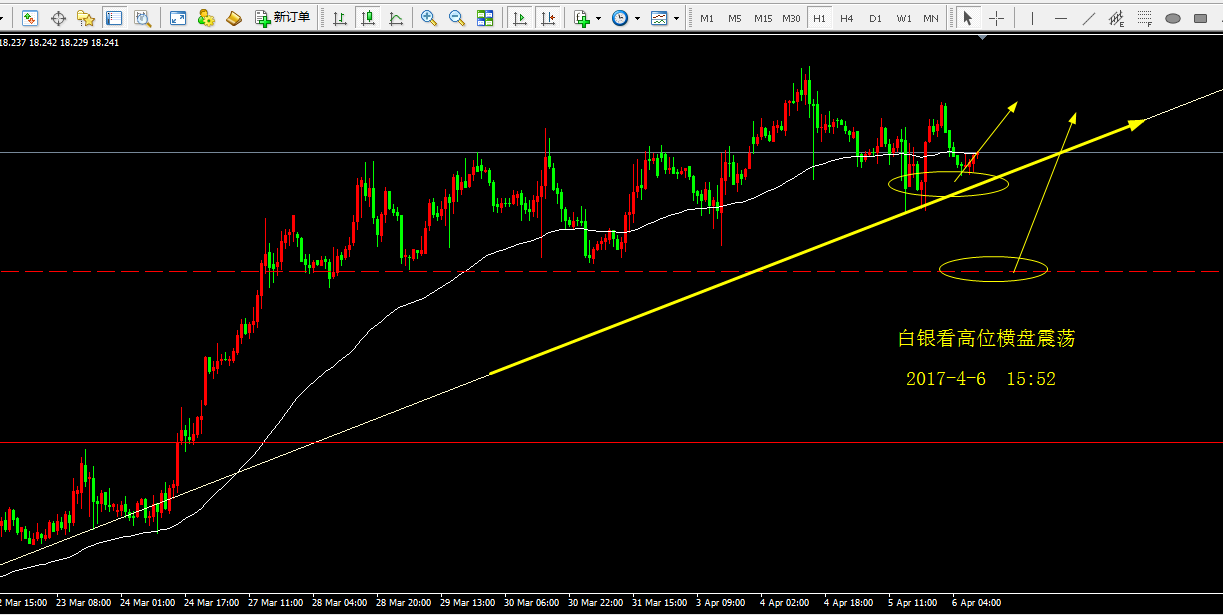Click the M15 timeframe button
Screen dimensions: 1223x616
[x=763, y=18]
